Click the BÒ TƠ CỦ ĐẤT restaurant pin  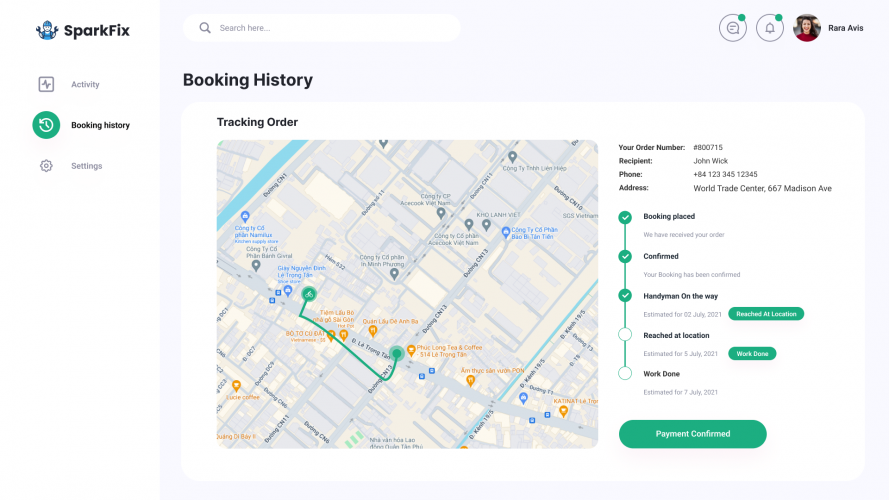click(x=331, y=336)
